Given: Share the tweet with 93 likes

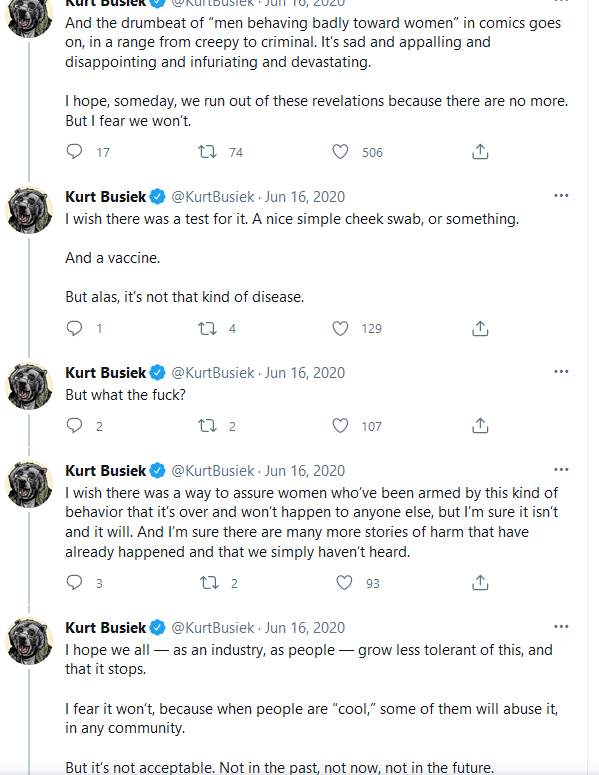Looking at the screenshot, I should [480, 583].
